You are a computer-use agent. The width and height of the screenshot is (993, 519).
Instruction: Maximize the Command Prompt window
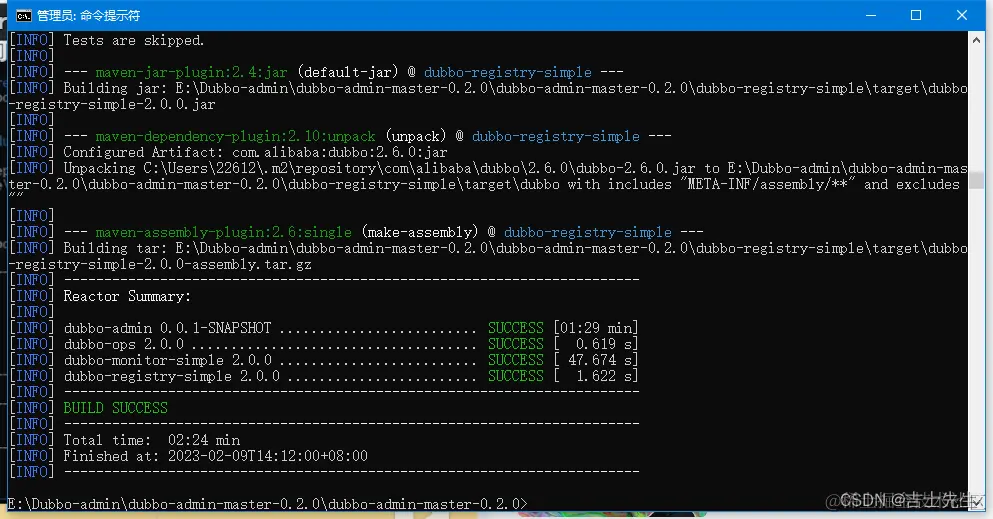[x=916, y=15]
